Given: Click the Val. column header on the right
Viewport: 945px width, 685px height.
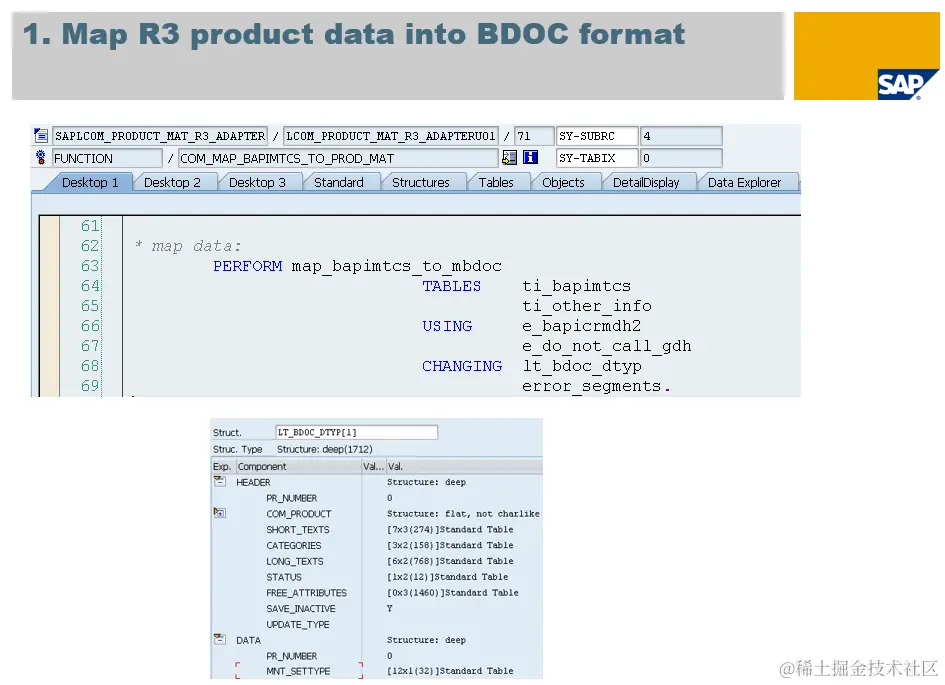Looking at the screenshot, I should coord(464,466).
